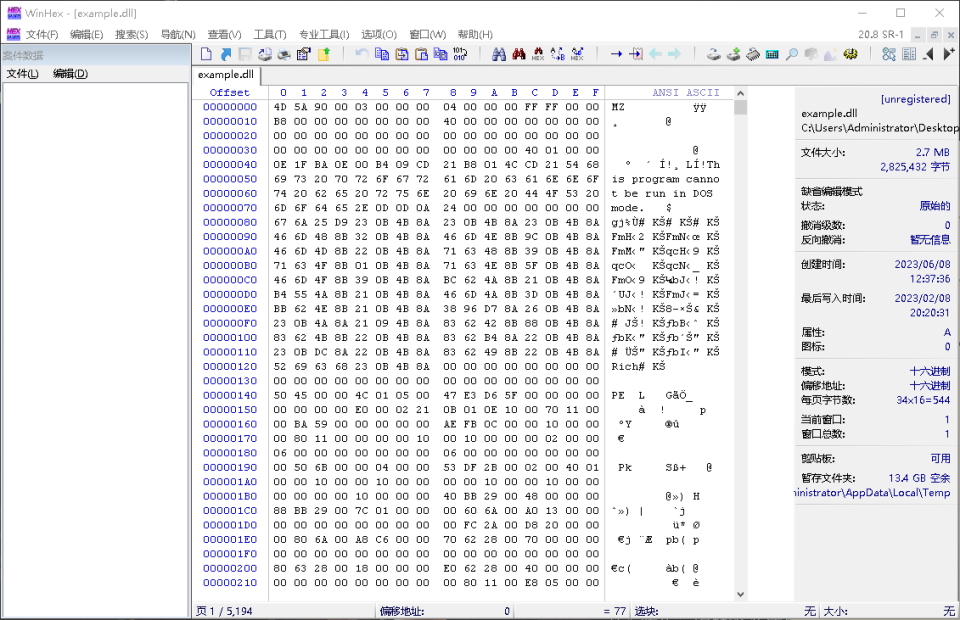Click the blue arrow Go to offset icon

pyautogui.click(x=616, y=54)
